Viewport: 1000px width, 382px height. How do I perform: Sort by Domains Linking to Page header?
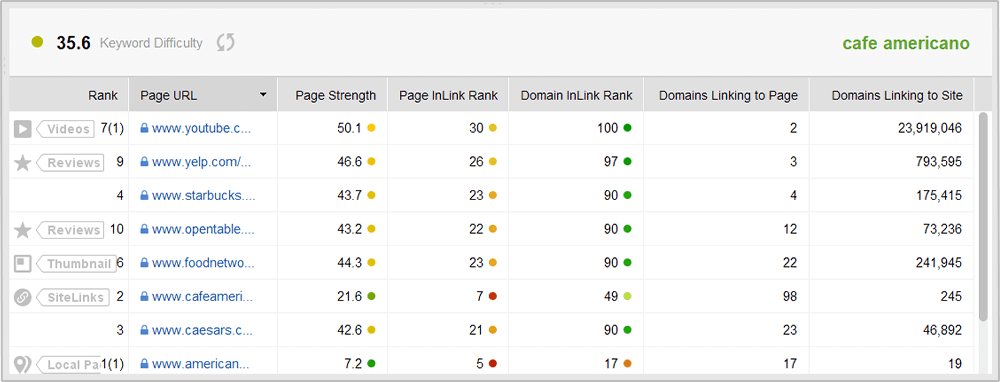[726, 95]
